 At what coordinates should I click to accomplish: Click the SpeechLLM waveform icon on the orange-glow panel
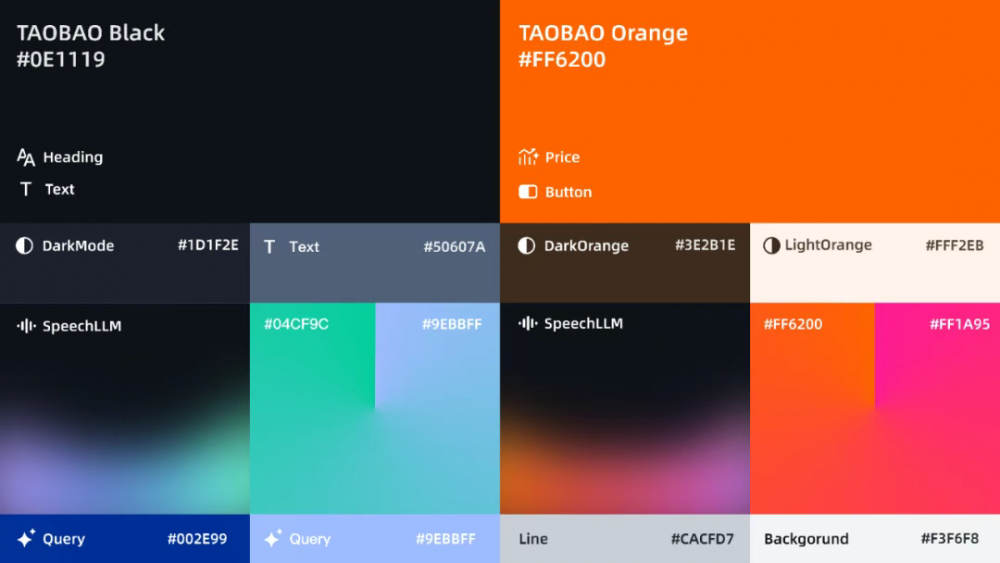(528, 324)
